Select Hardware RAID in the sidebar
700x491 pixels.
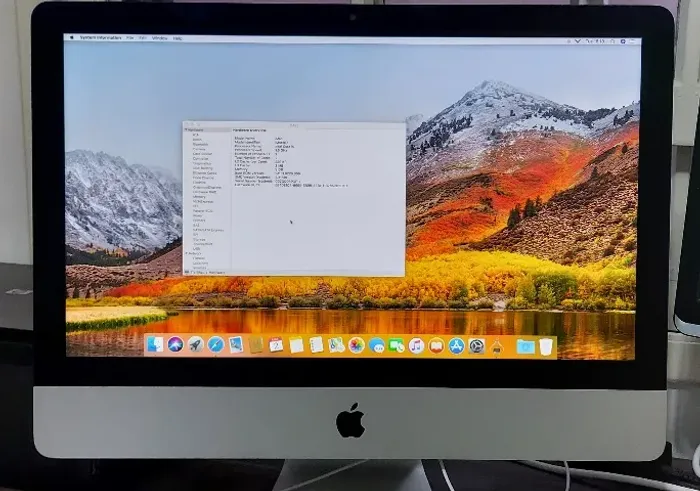[x=204, y=192]
